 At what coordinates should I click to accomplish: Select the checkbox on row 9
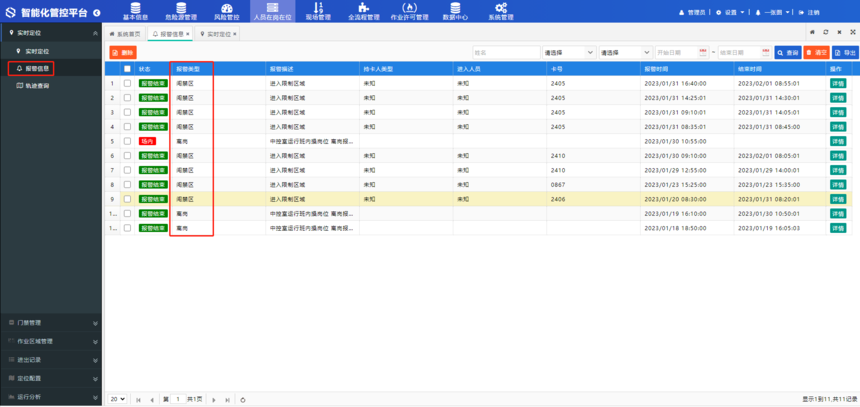127,199
